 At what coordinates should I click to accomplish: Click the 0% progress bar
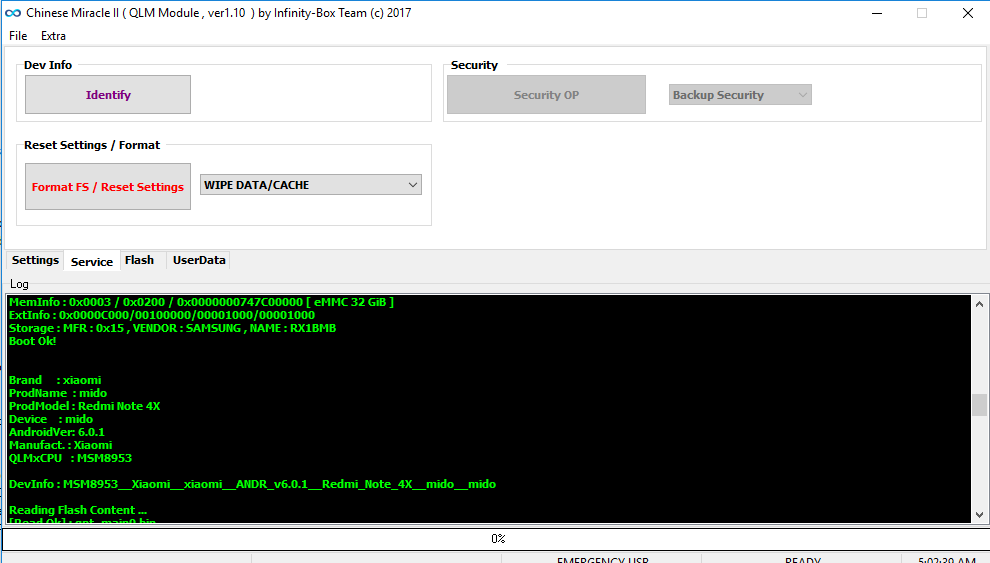click(x=496, y=539)
